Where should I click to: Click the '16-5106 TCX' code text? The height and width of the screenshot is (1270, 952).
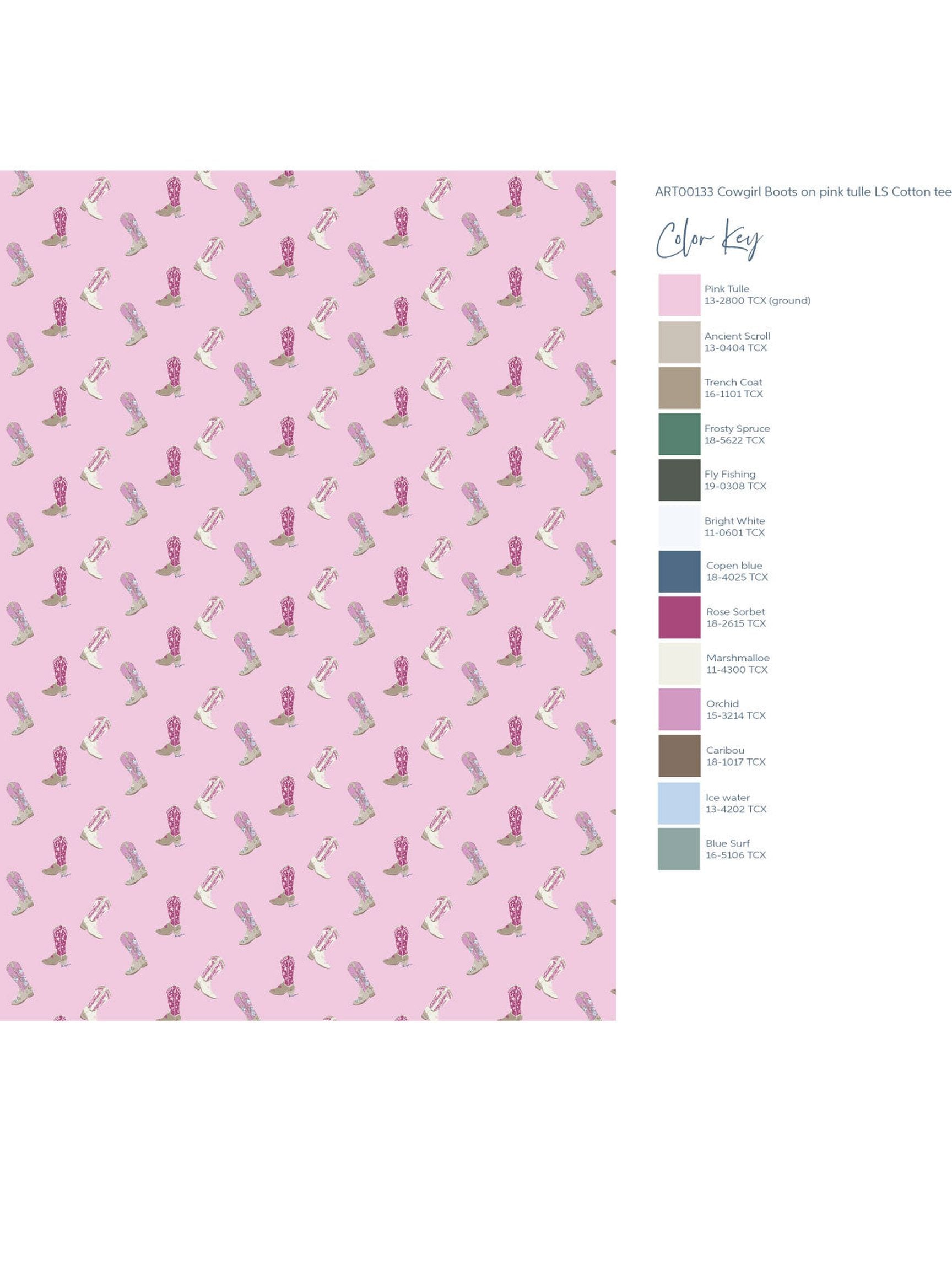tap(735, 855)
